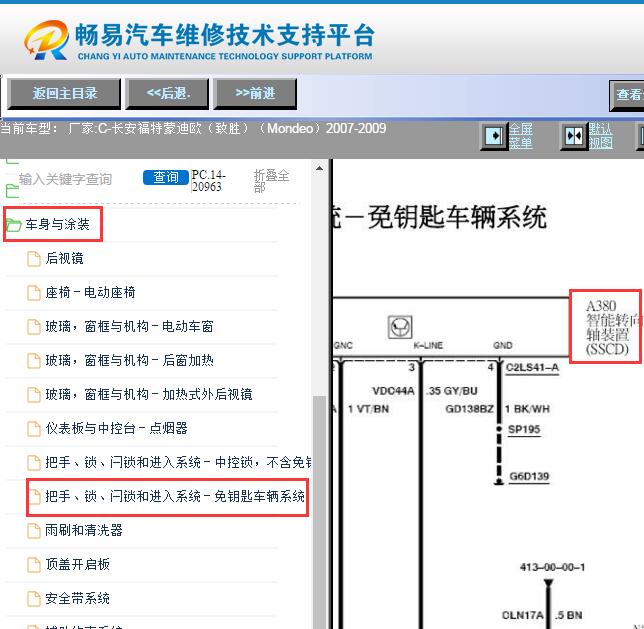Click the 免钥匙车辆系统 diagram title
The image size is (644, 629).
click(x=440, y=217)
